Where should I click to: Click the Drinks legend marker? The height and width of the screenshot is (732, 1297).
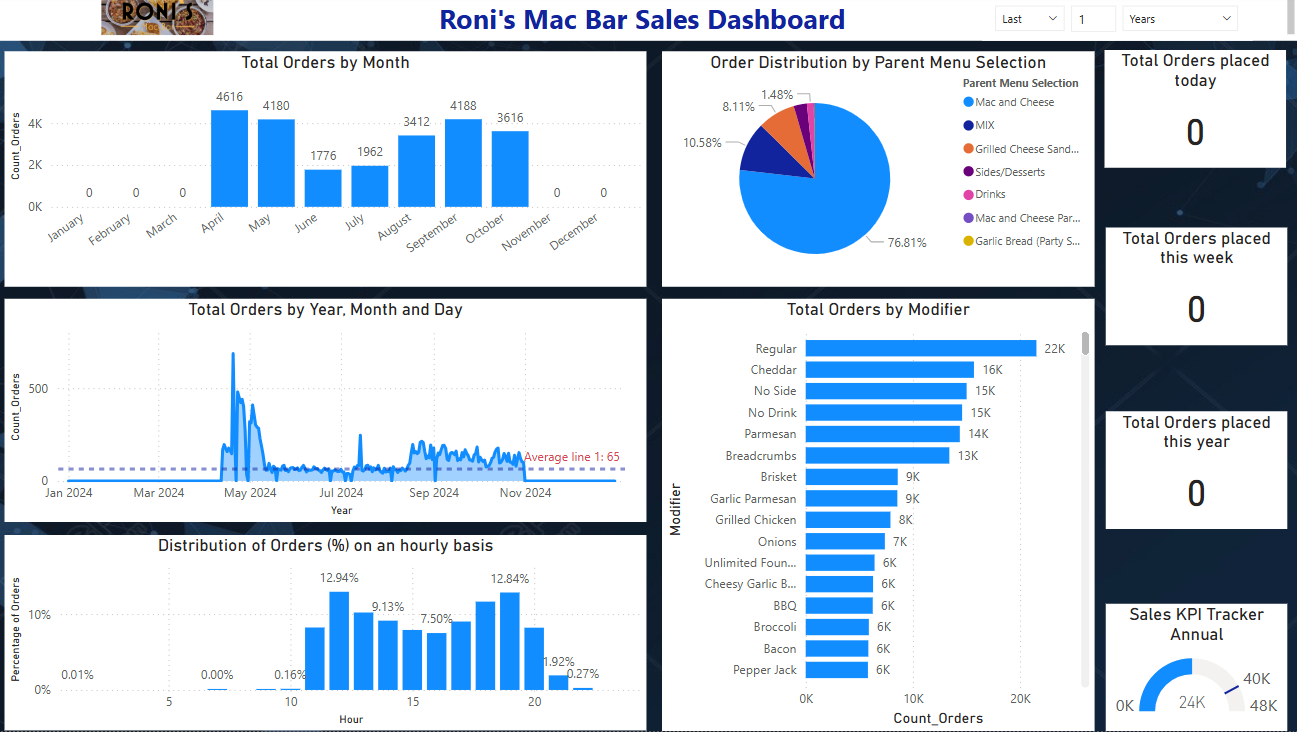968,194
